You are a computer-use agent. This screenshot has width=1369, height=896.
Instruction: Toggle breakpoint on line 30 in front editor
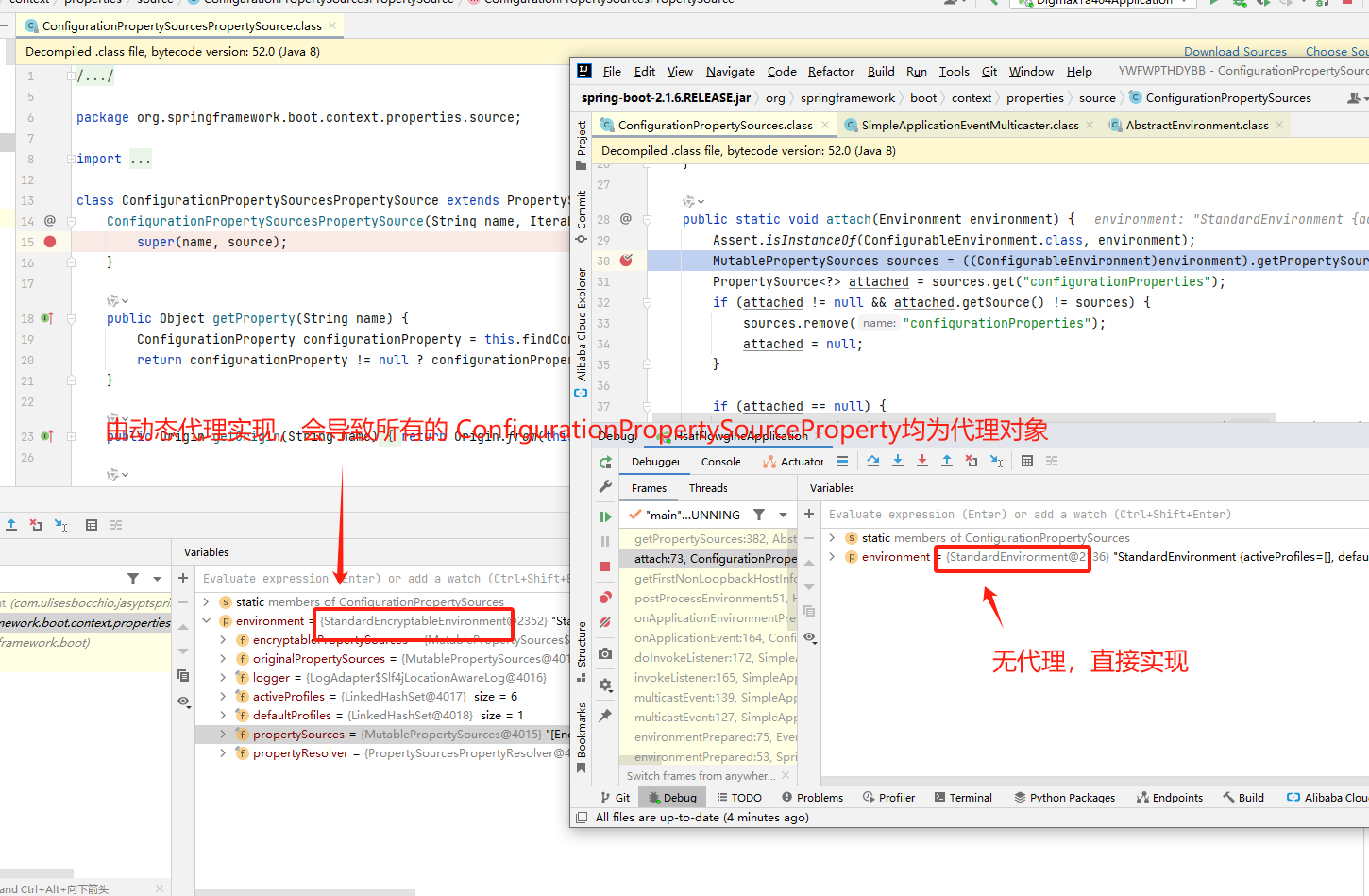626,261
